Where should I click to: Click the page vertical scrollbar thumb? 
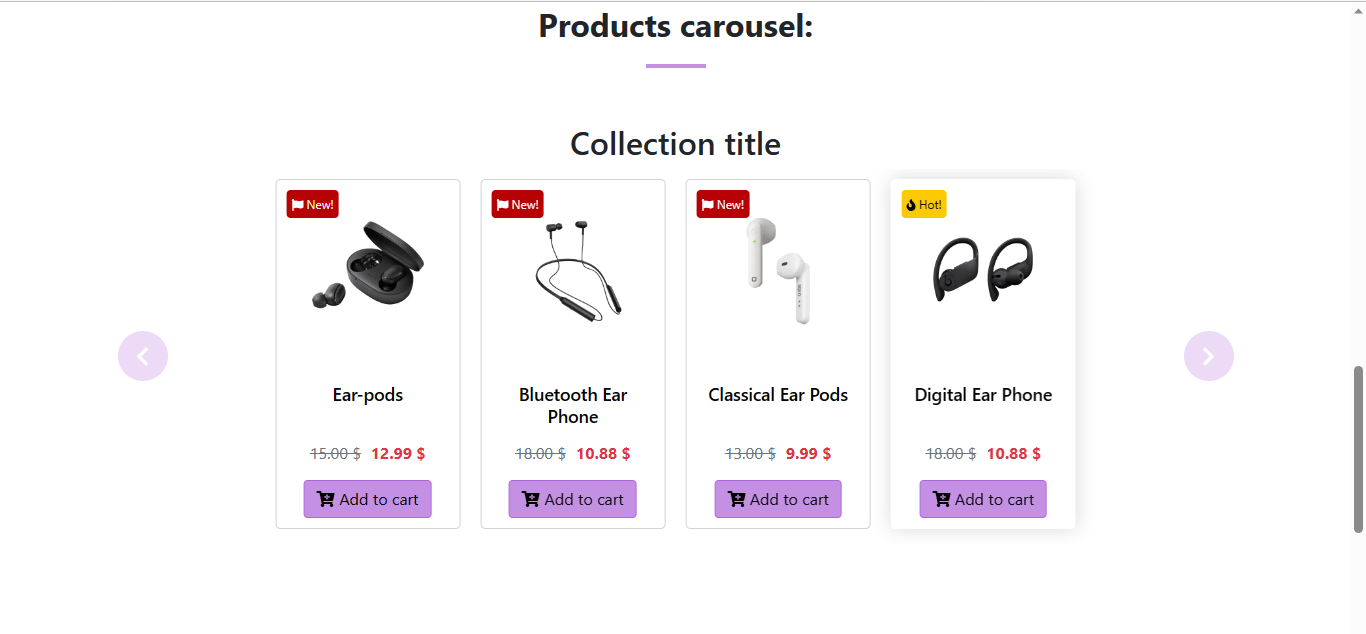point(1358,449)
